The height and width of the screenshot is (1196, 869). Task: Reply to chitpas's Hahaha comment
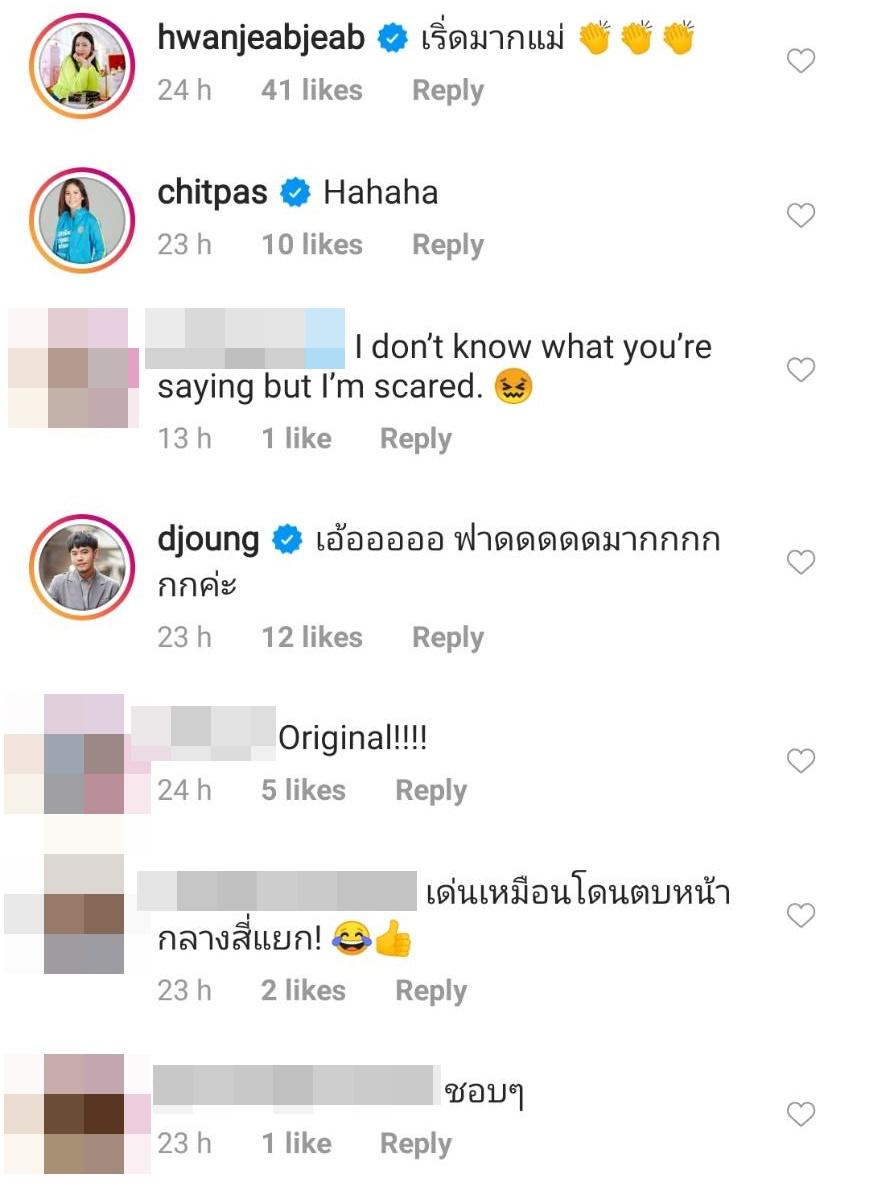447,245
